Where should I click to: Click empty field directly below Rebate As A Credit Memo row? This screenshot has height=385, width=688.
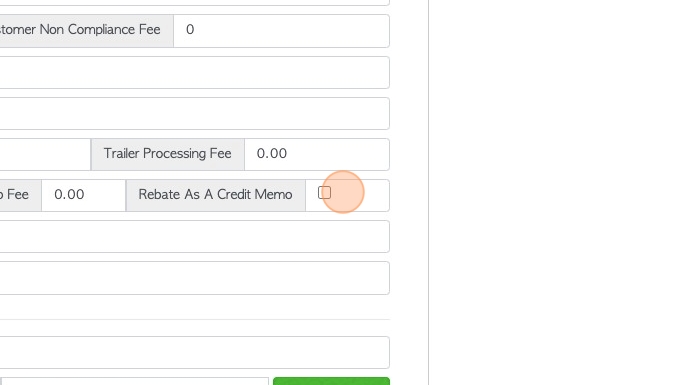pyautogui.click(x=194, y=237)
